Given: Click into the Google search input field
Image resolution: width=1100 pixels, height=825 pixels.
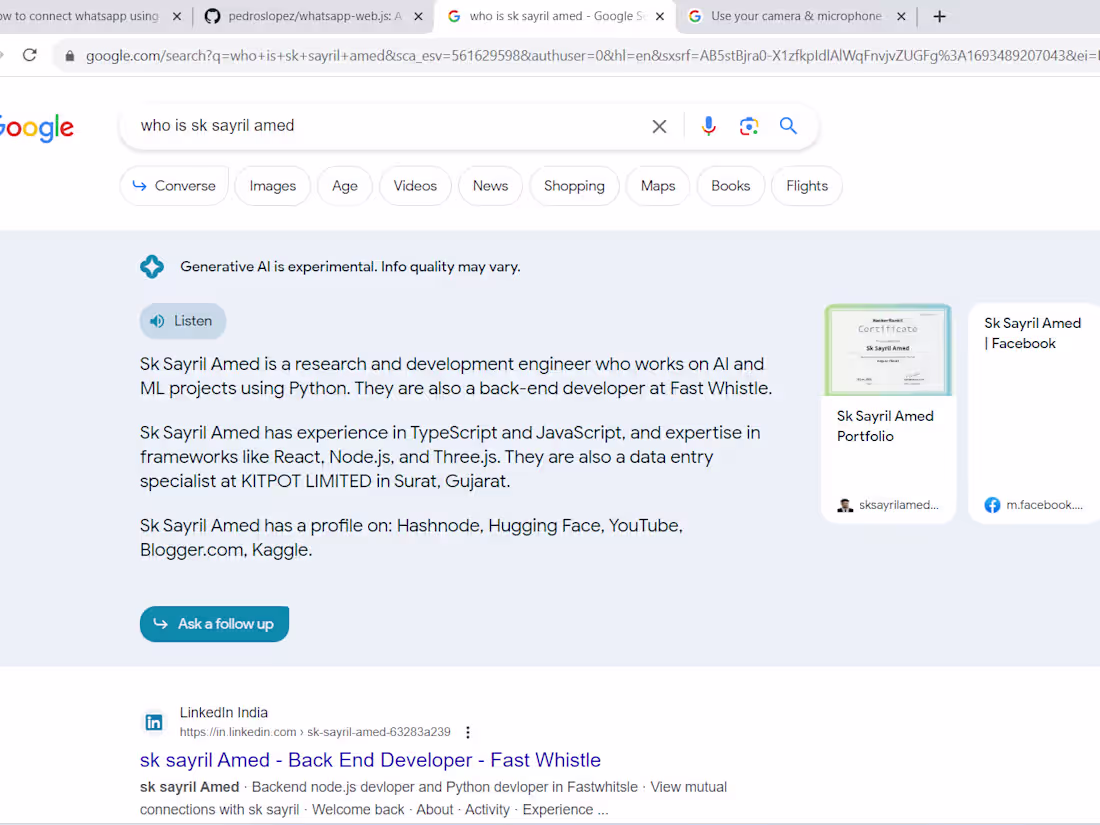Looking at the screenshot, I should [x=386, y=126].
